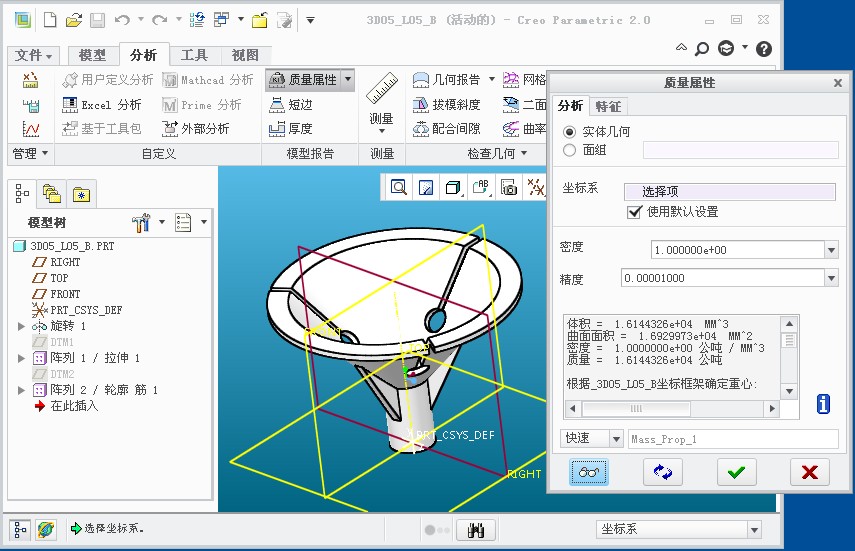Screen dimensions: 855x551
Task: Open the Excel 分析 tool
Action: click(x=102, y=104)
